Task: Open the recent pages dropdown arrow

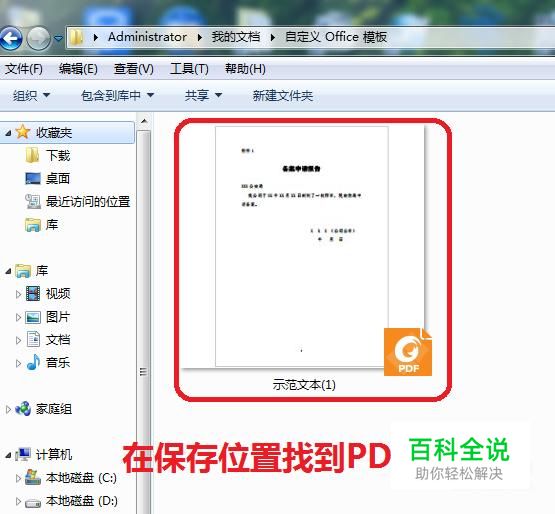Action: coord(58,38)
